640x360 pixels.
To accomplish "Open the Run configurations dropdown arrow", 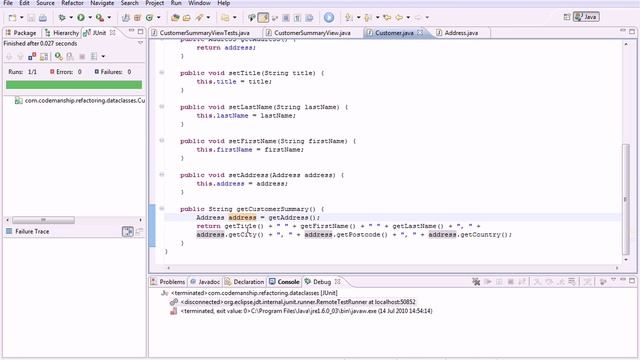I will point(90,18).
